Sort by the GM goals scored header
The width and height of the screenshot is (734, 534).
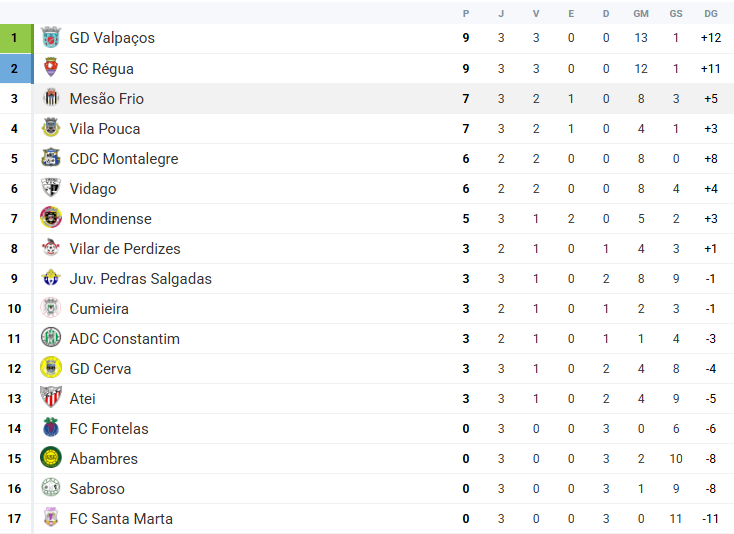coord(641,14)
